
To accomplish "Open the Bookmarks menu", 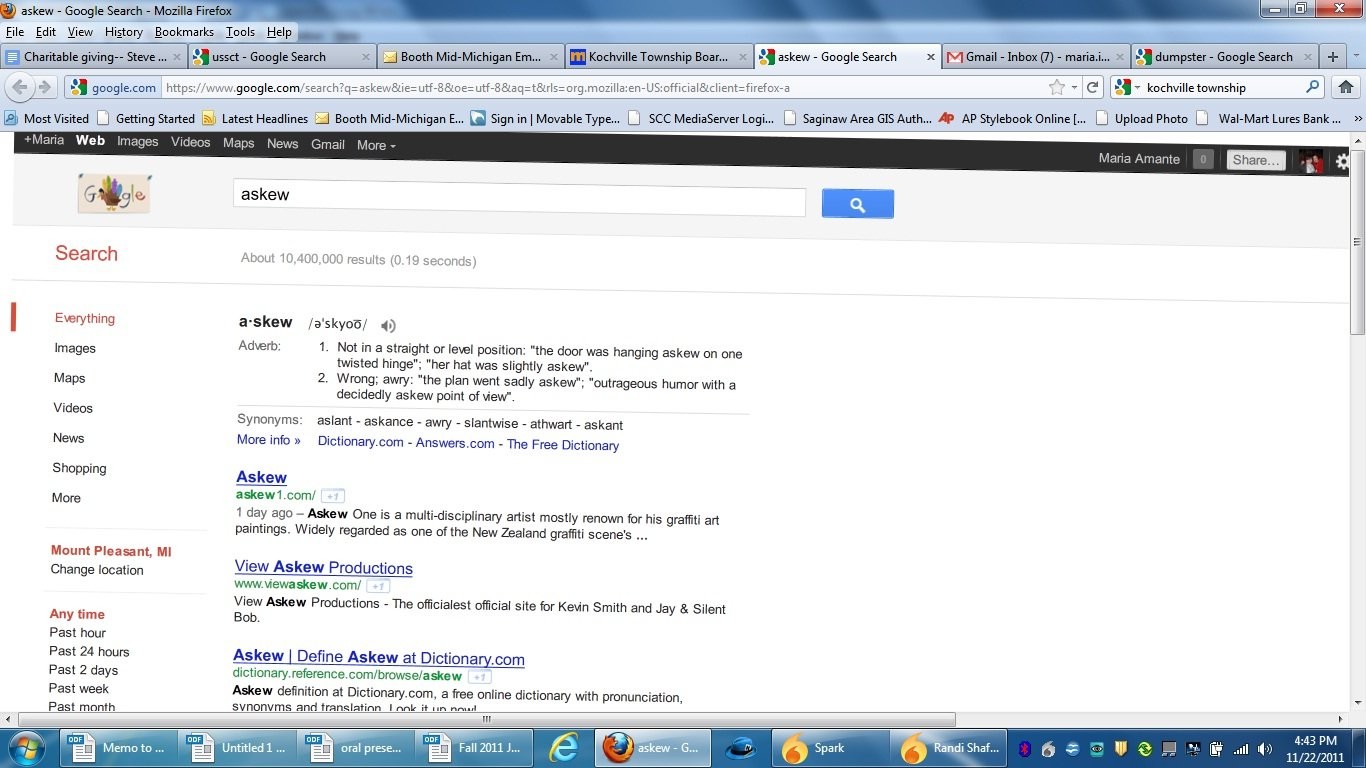I will tap(184, 32).
